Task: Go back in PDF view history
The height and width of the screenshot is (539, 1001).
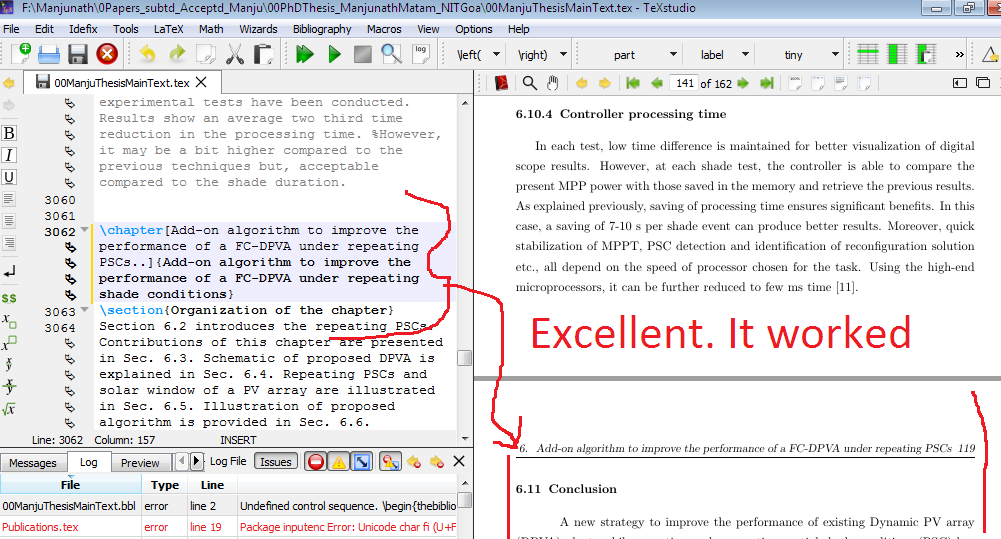Action: coord(582,83)
